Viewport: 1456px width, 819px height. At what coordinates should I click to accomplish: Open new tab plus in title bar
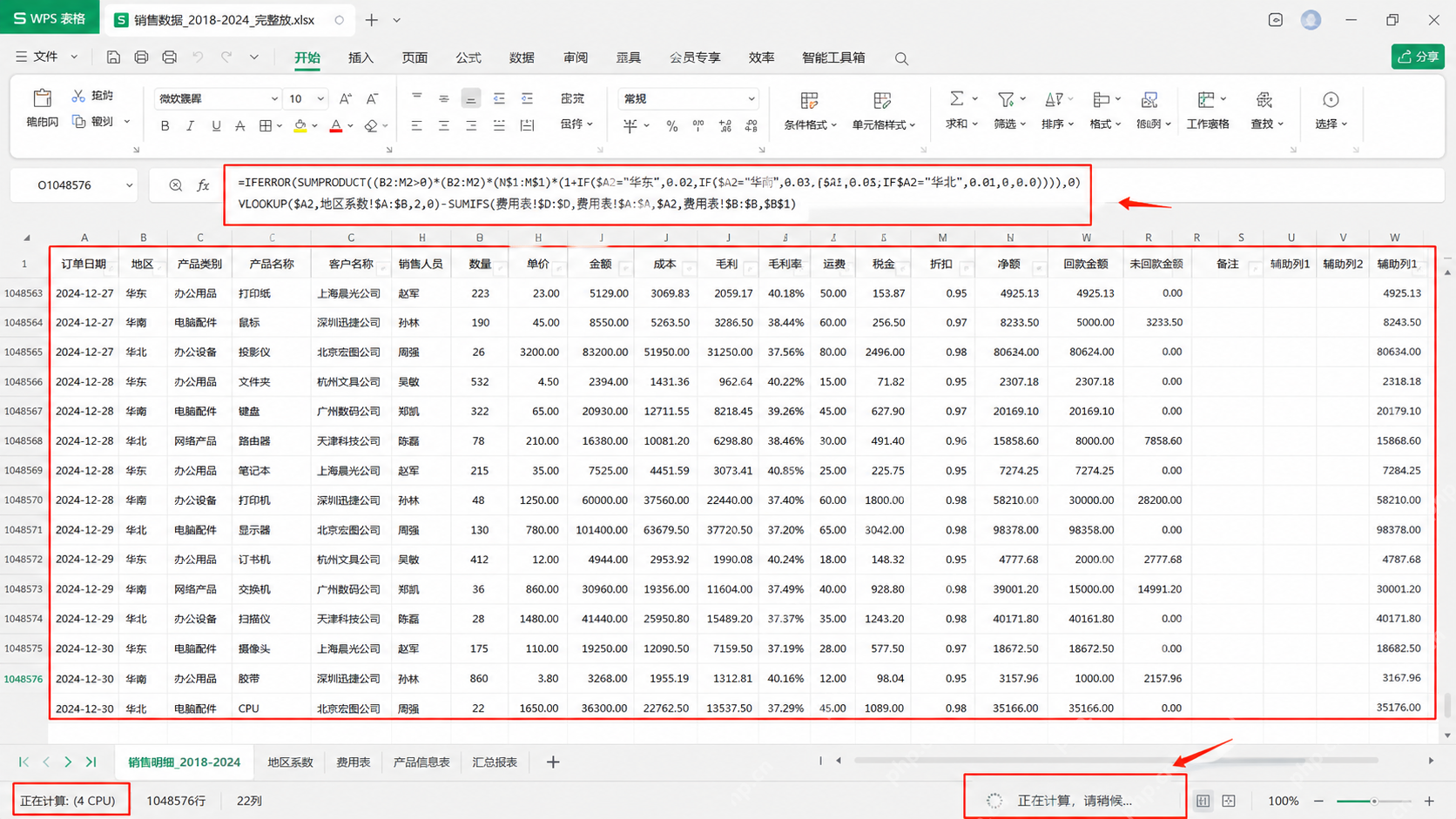[x=372, y=20]
